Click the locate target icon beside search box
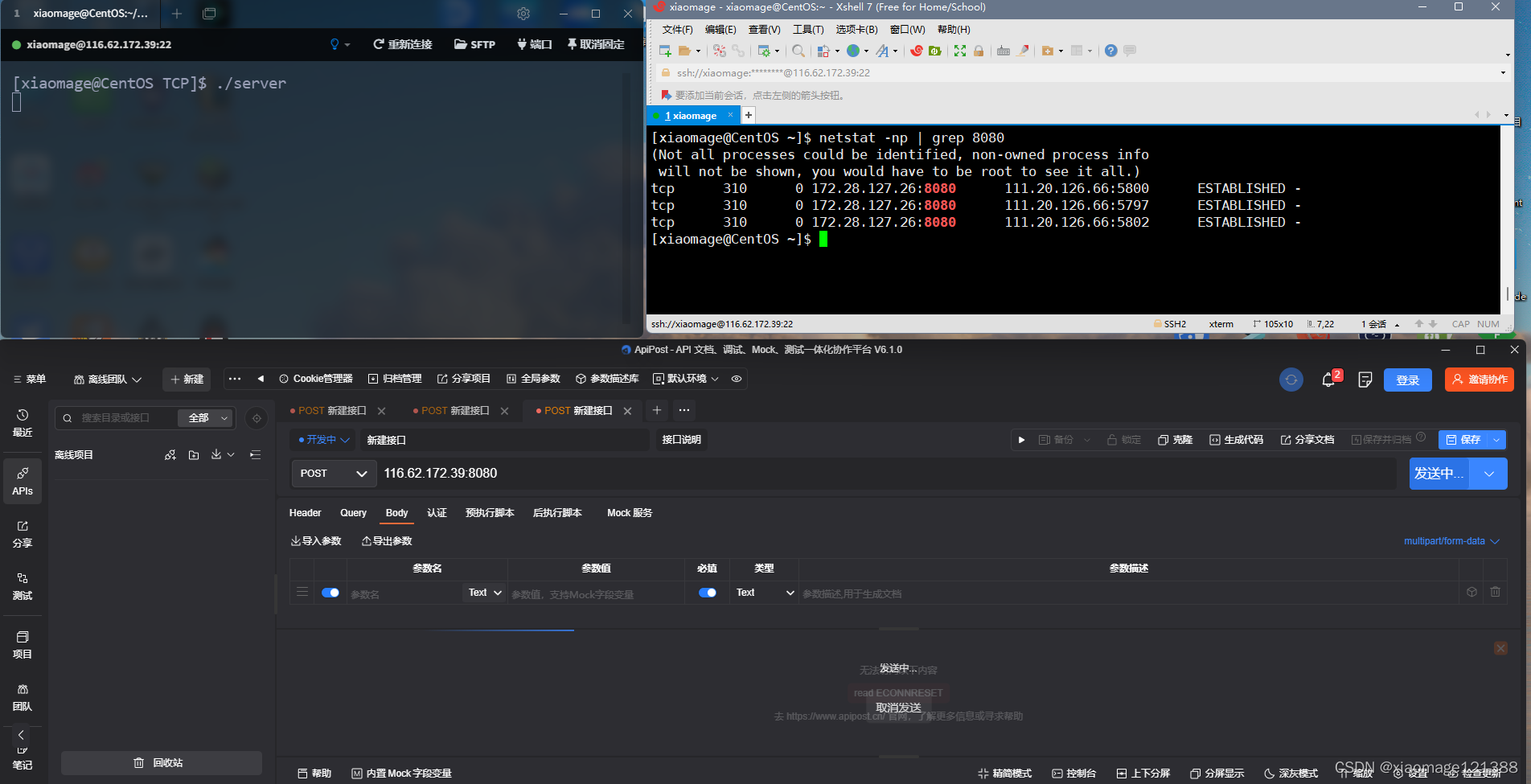The image size is (1531, 784). (x=257, y=418)
